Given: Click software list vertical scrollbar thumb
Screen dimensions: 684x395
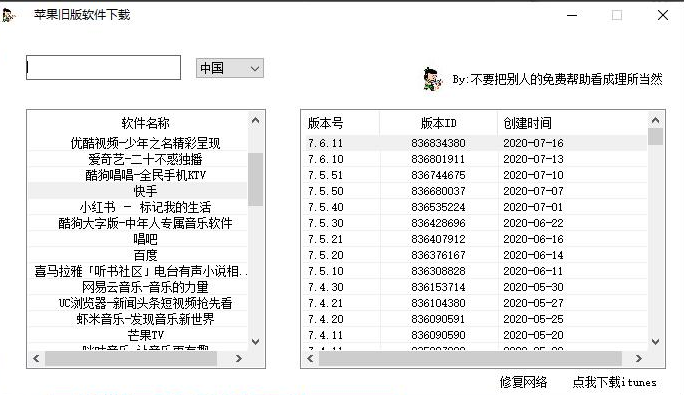Looking at the screenshot, I should pos(256,179).
